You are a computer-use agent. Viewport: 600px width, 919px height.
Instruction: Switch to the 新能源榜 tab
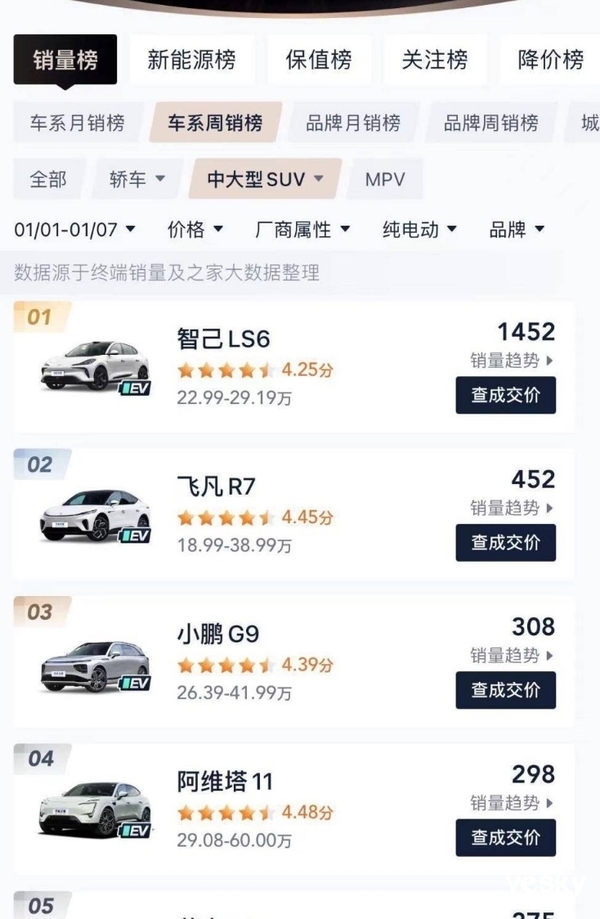194,59
